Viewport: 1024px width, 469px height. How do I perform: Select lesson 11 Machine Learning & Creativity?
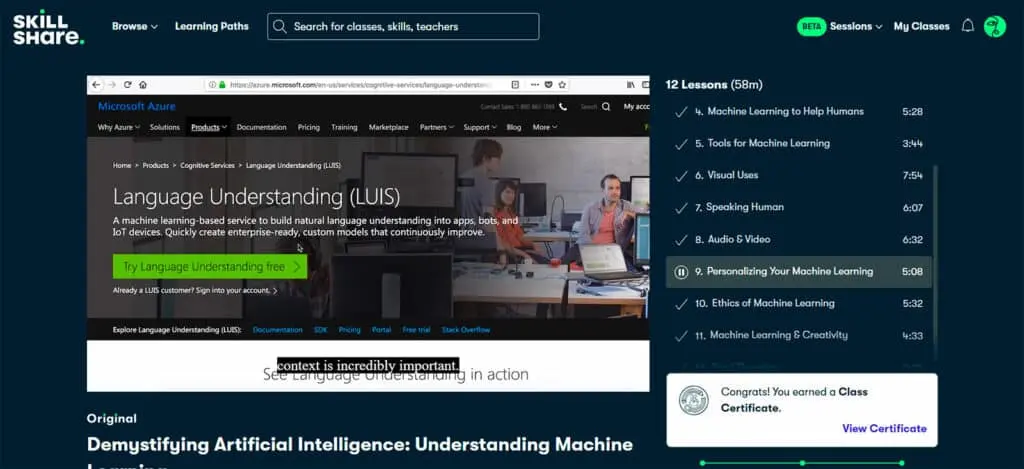799,336
